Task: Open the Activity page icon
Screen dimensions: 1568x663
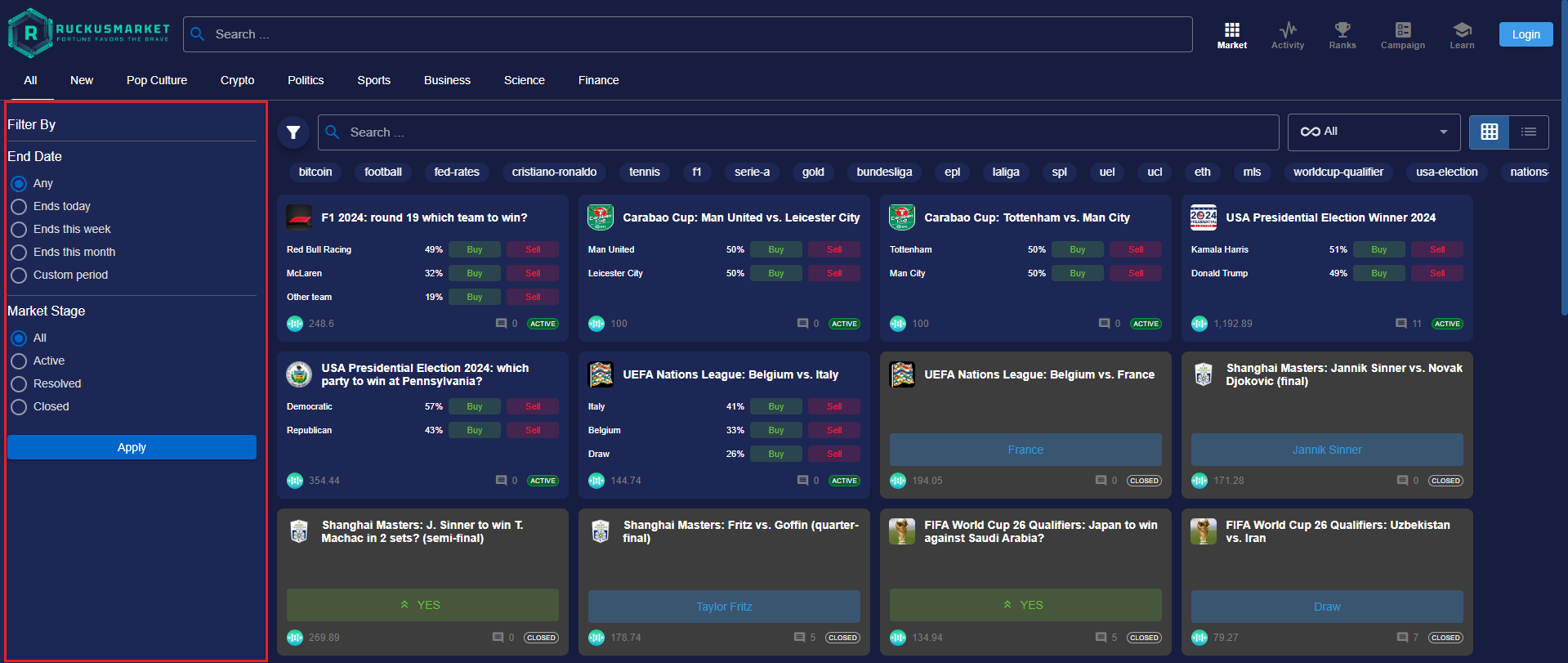Action: click(1288, 31)
